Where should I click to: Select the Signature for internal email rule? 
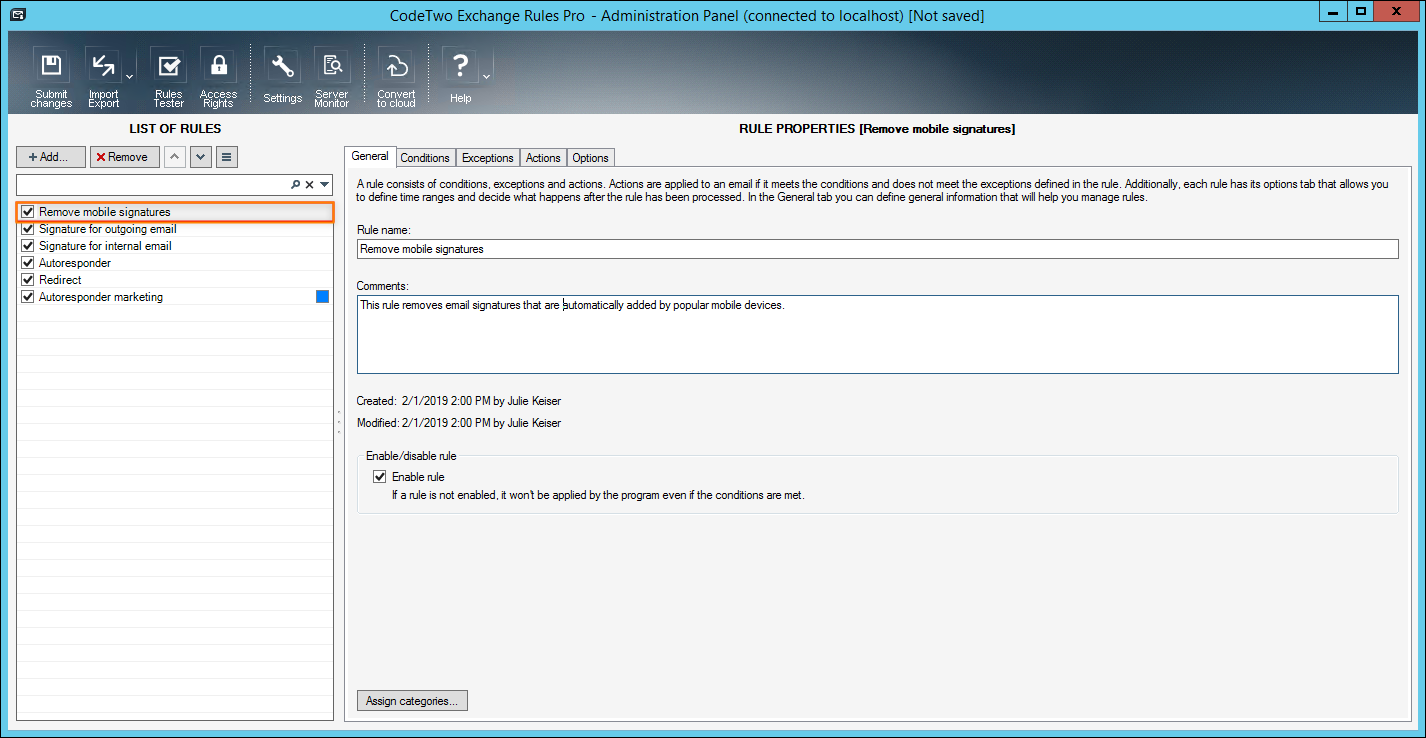pos(105,246)
